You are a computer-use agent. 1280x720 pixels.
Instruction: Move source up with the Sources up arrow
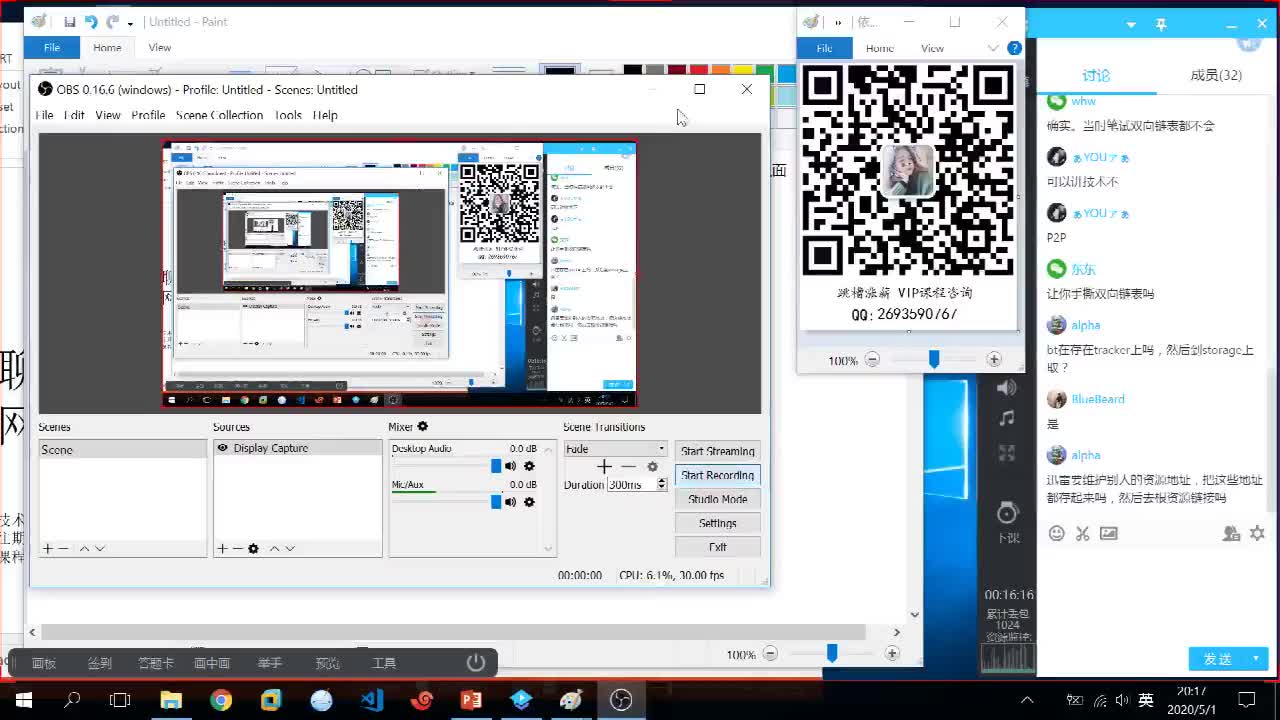point(274,548)
